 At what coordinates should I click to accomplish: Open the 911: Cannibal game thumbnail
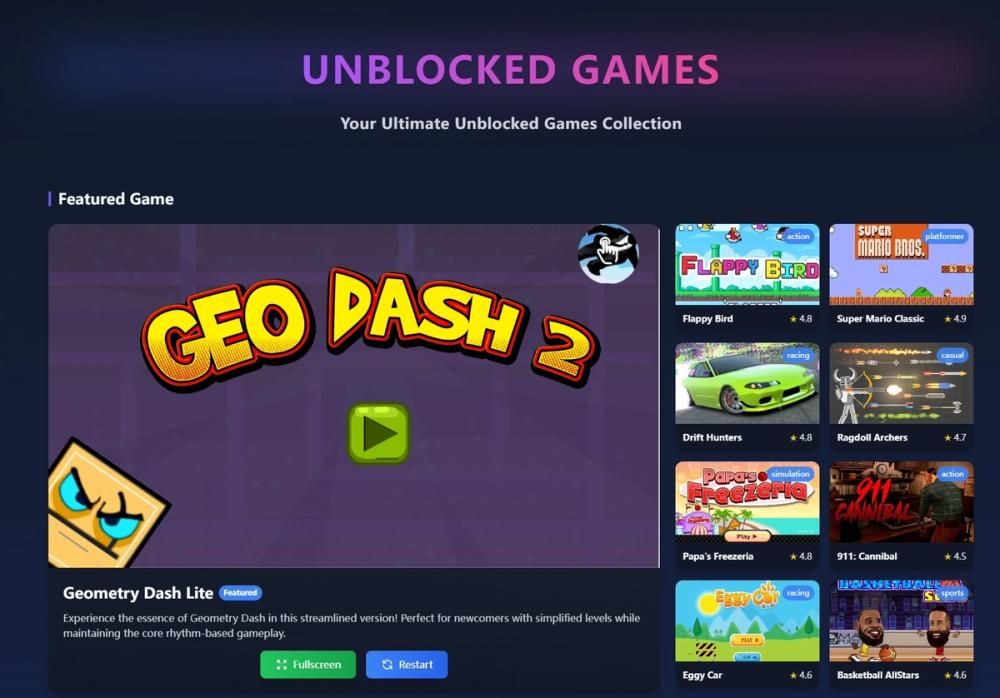[901, 502]
